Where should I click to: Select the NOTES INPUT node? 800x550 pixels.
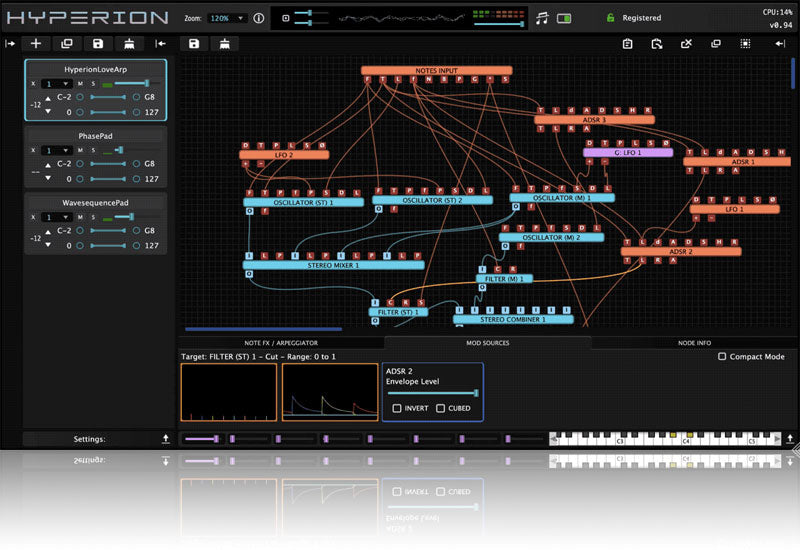tap(436, 70)
